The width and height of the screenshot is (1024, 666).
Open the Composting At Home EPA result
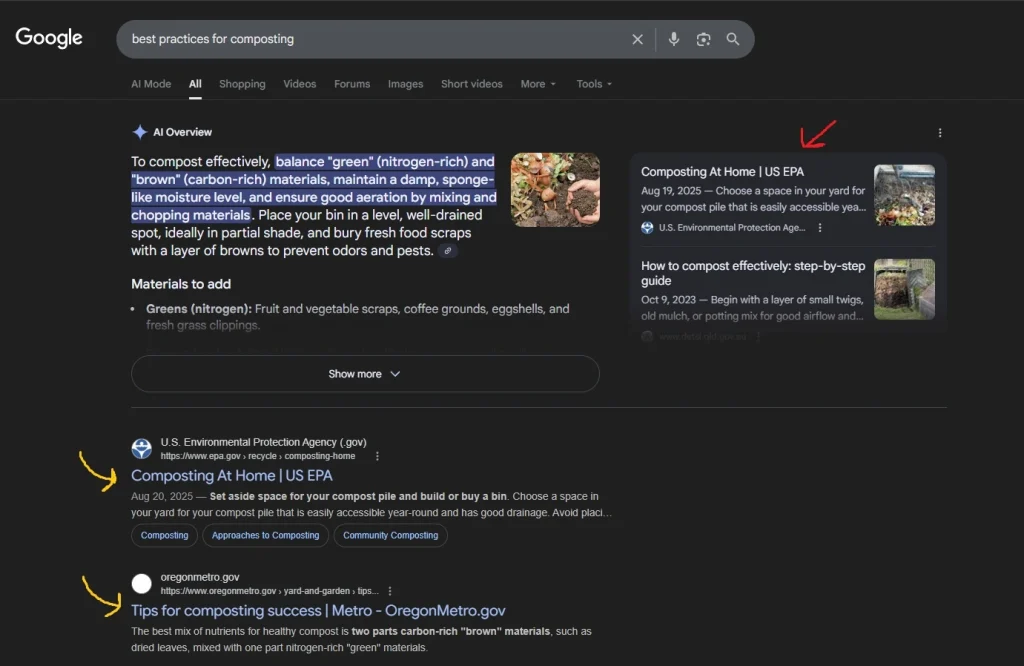pyautogui.click(x=232, y=475)
